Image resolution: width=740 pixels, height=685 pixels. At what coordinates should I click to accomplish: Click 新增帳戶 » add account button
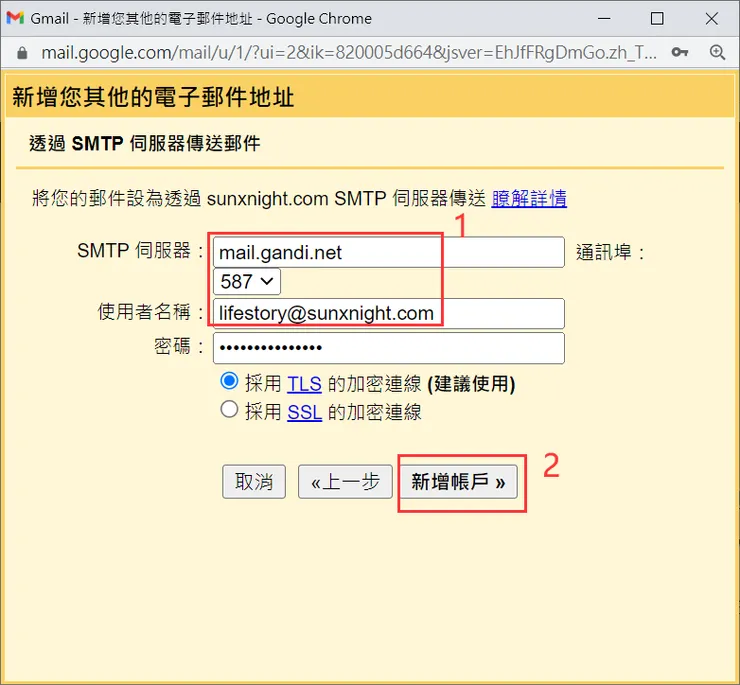point(459,482)
